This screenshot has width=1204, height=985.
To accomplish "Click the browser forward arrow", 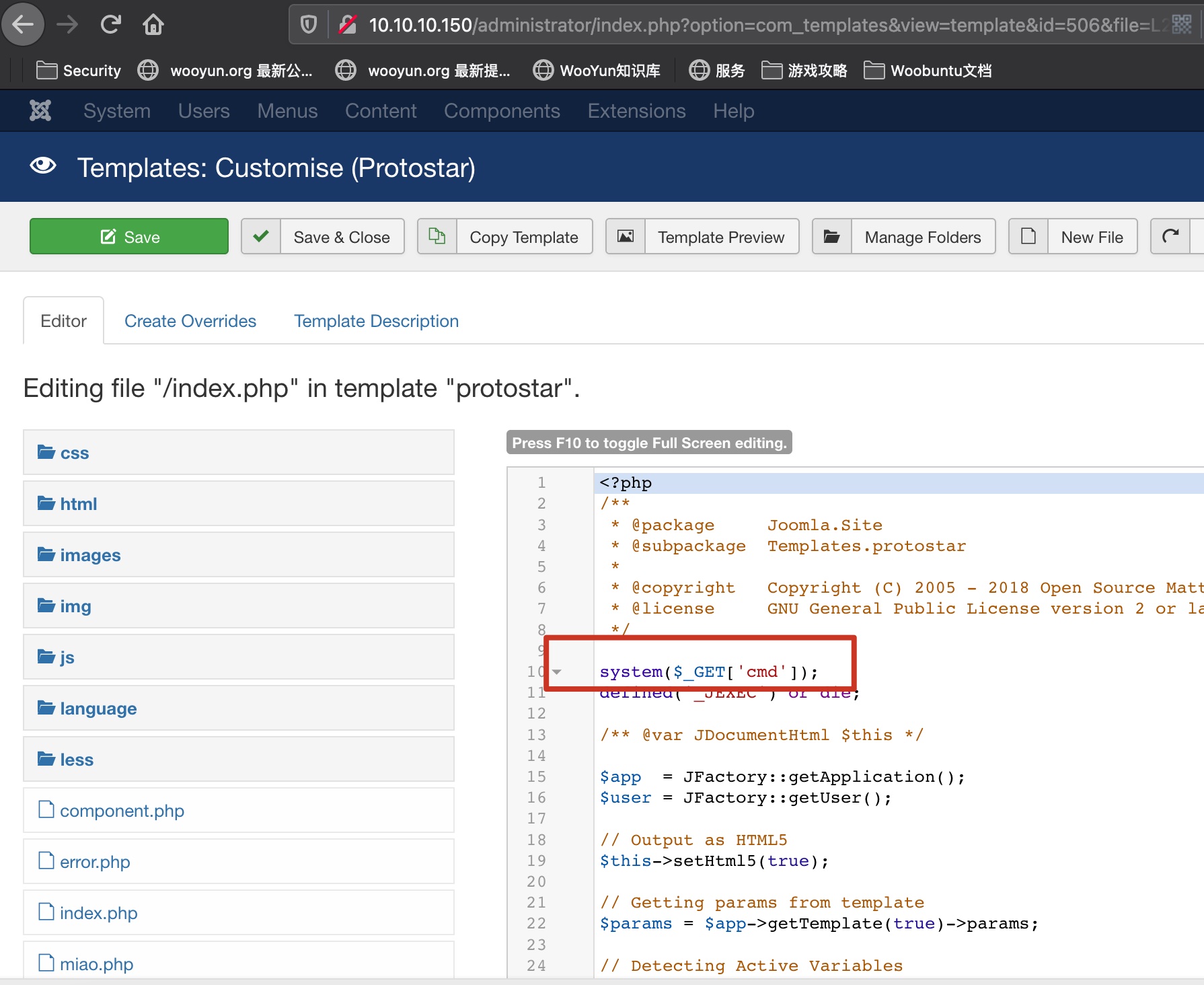I will pos(67,25).
